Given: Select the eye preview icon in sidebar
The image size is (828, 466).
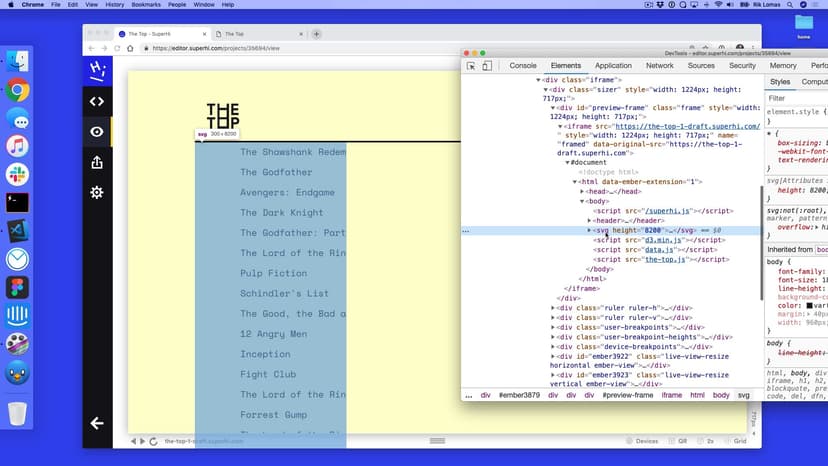Looking at the screenshot, I should tap(97, 131).
